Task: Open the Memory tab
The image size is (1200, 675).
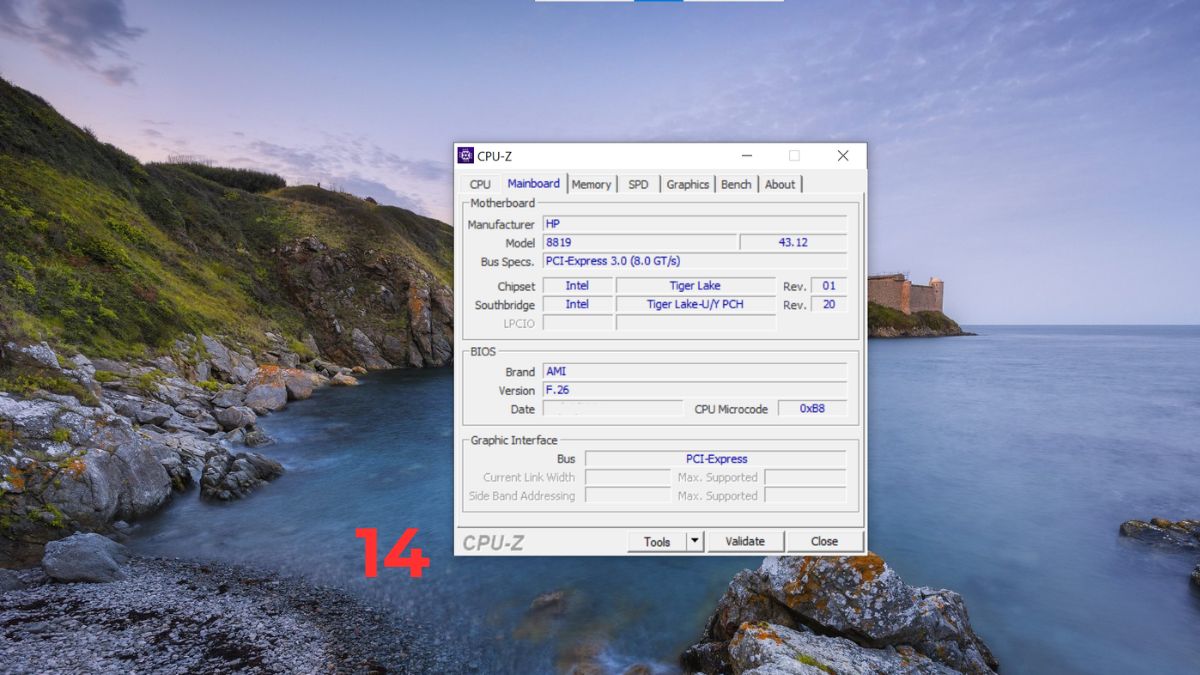Action: tap(591, 184)
